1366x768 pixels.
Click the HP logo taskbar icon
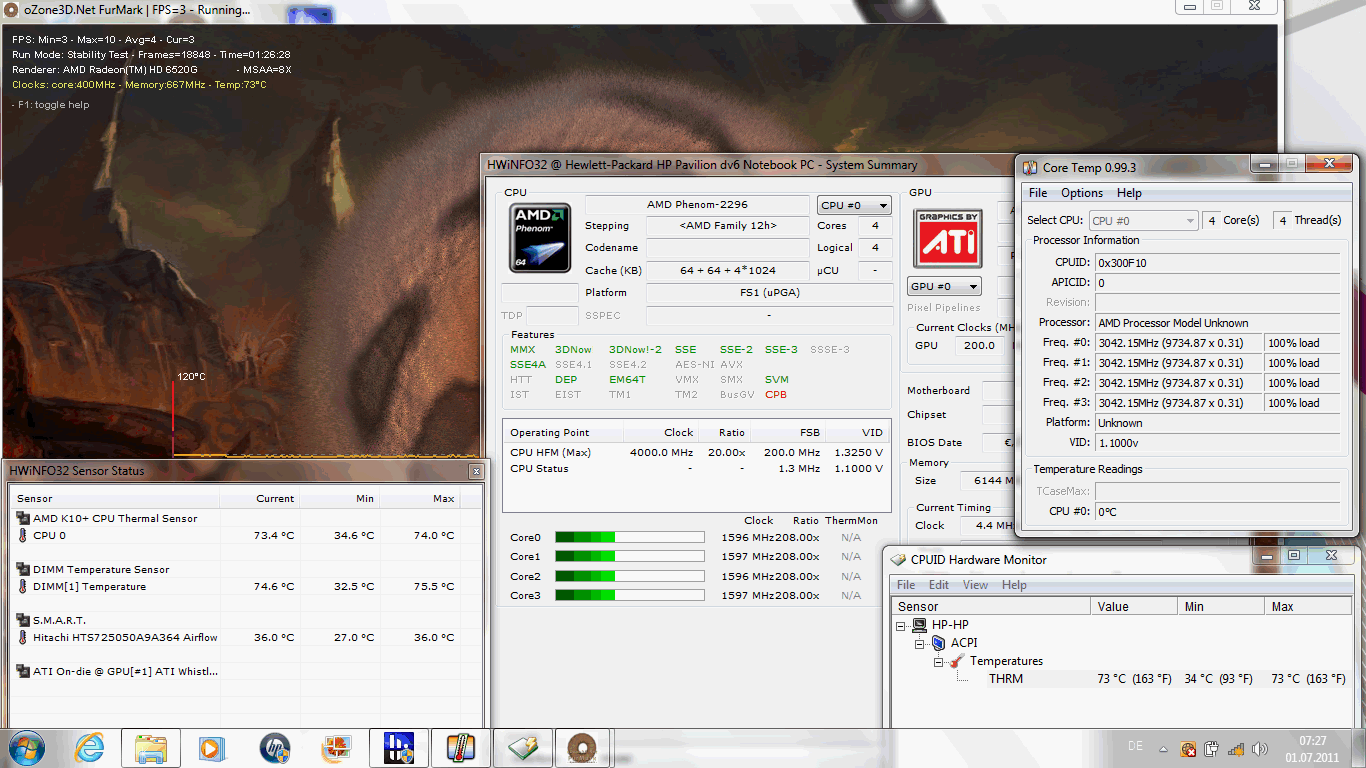point(274,747)
